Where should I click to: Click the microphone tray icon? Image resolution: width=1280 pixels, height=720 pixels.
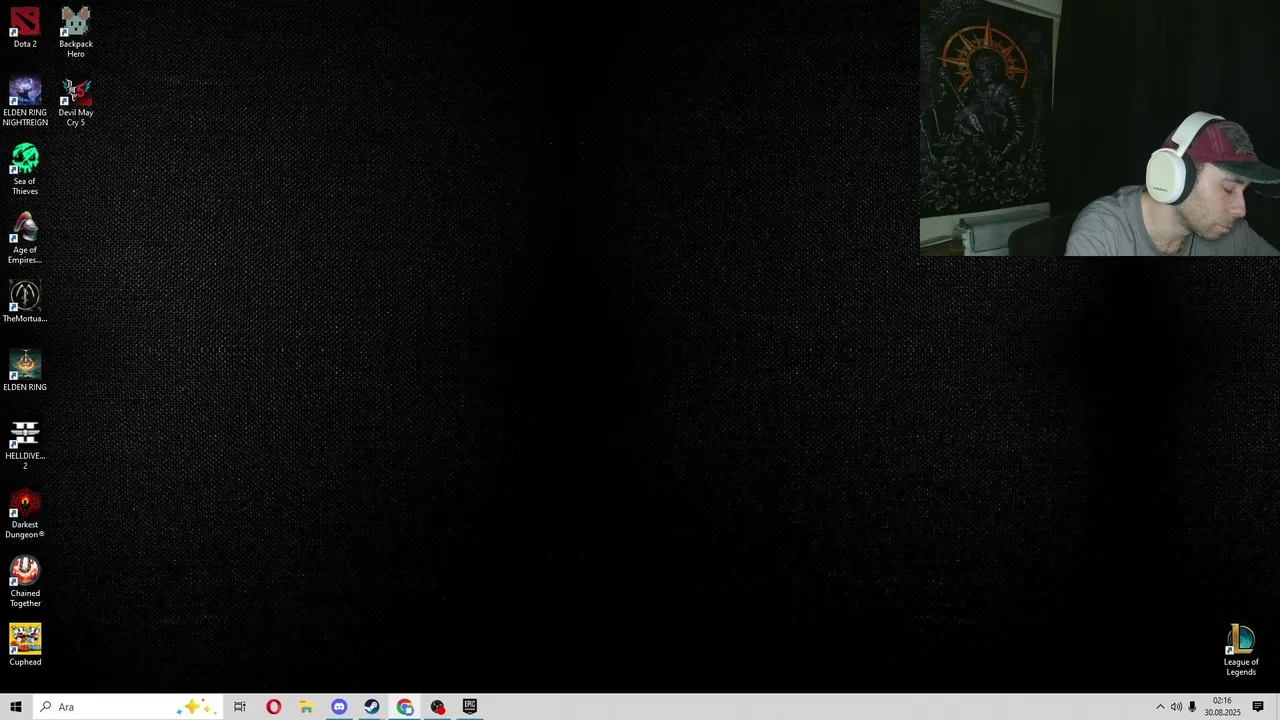coord(1192,707)
